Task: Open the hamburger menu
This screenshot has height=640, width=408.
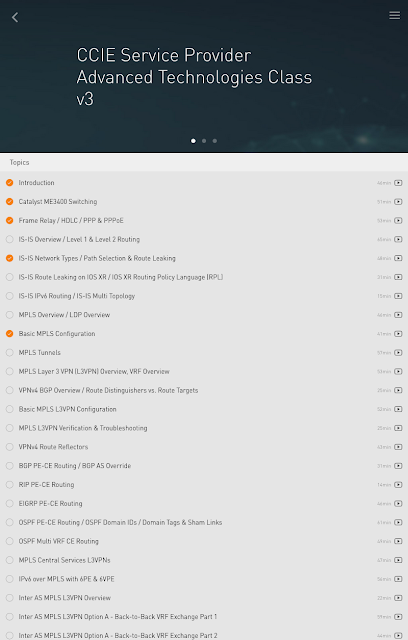Action: (x=394, y=16)
